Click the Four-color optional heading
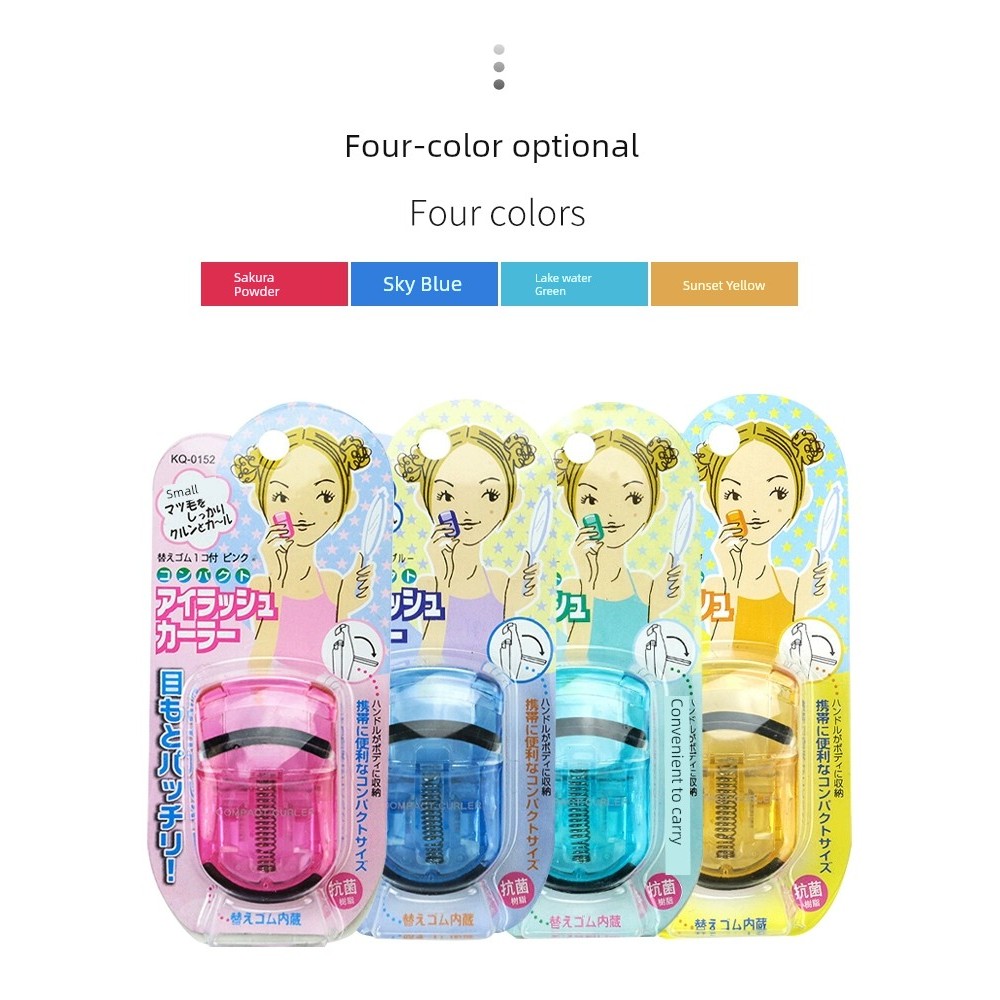Screen dimensions: 1000x1000 [492, 146]
